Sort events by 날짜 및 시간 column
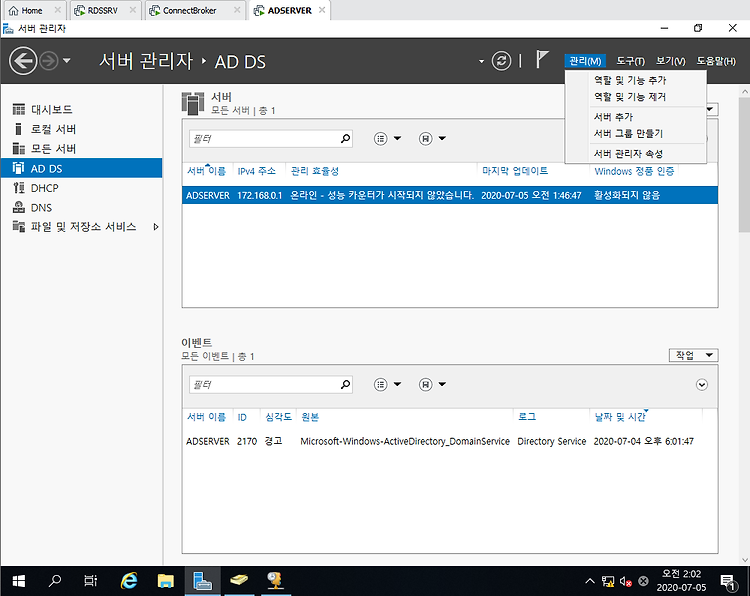 click(620, 417)
